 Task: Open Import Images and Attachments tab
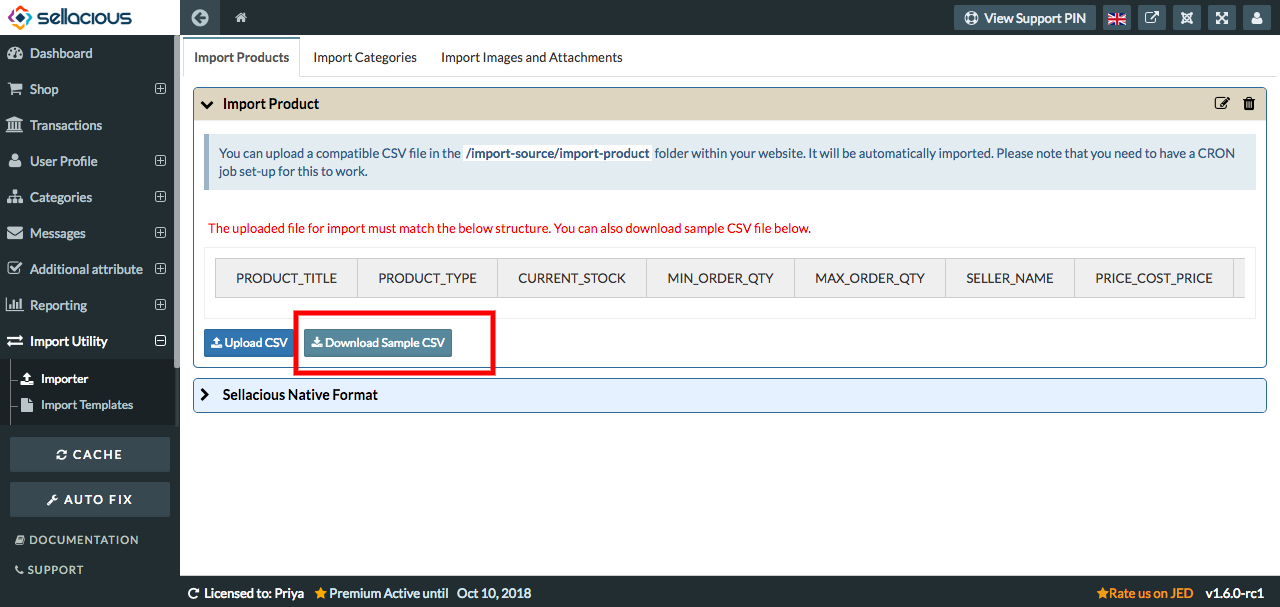pos(532,58)
